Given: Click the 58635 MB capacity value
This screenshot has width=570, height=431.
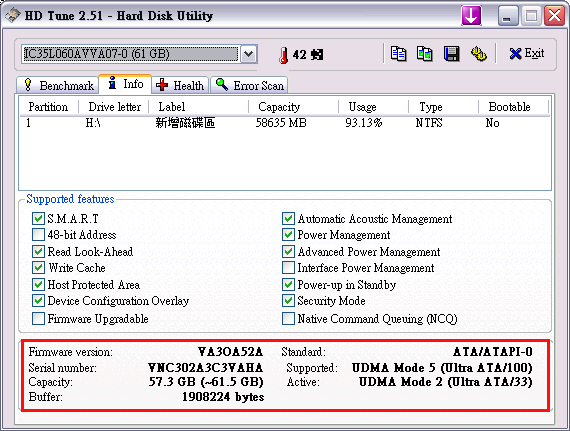Looking at the screenshot, I should tap(281, 123).
